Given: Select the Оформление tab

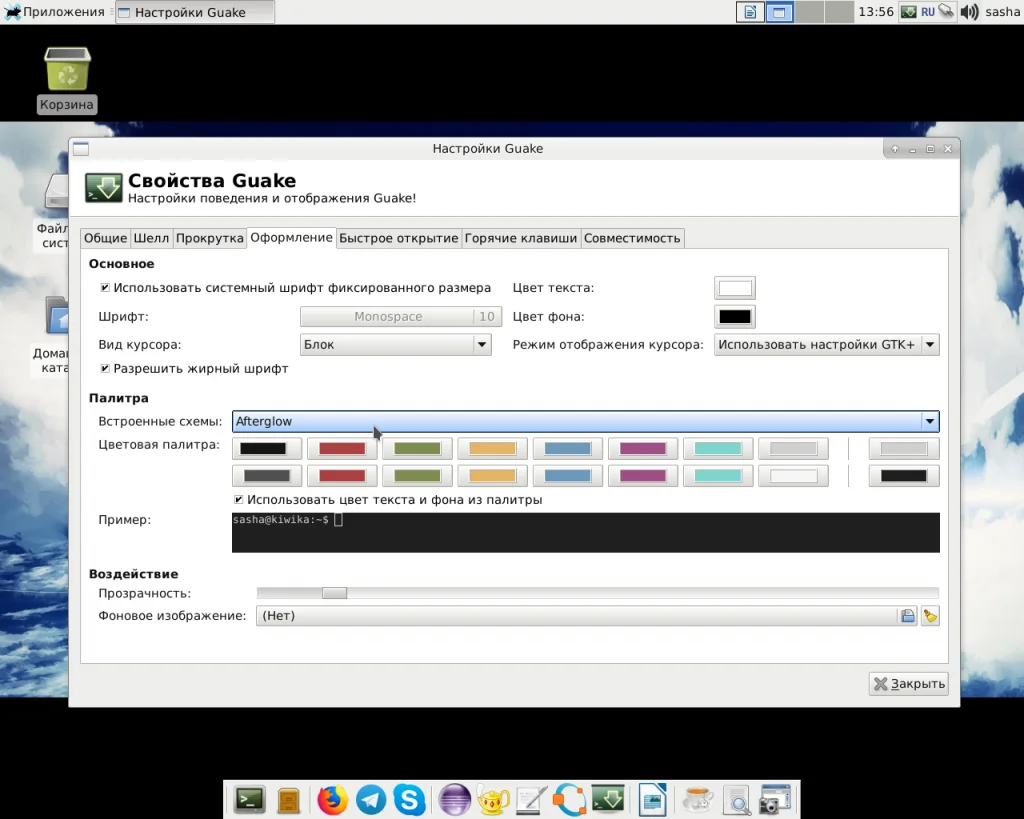Looking at the screenshot, I should (291, 237).
